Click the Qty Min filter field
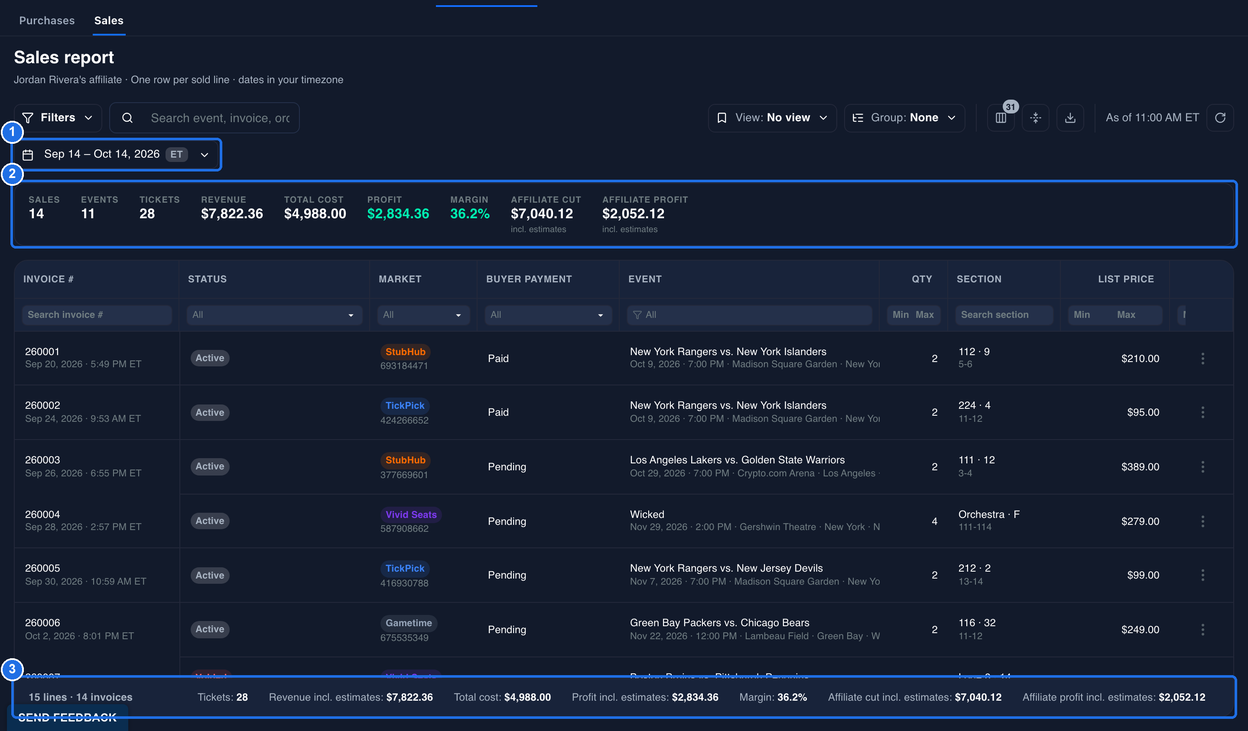 tap(900, 315)
